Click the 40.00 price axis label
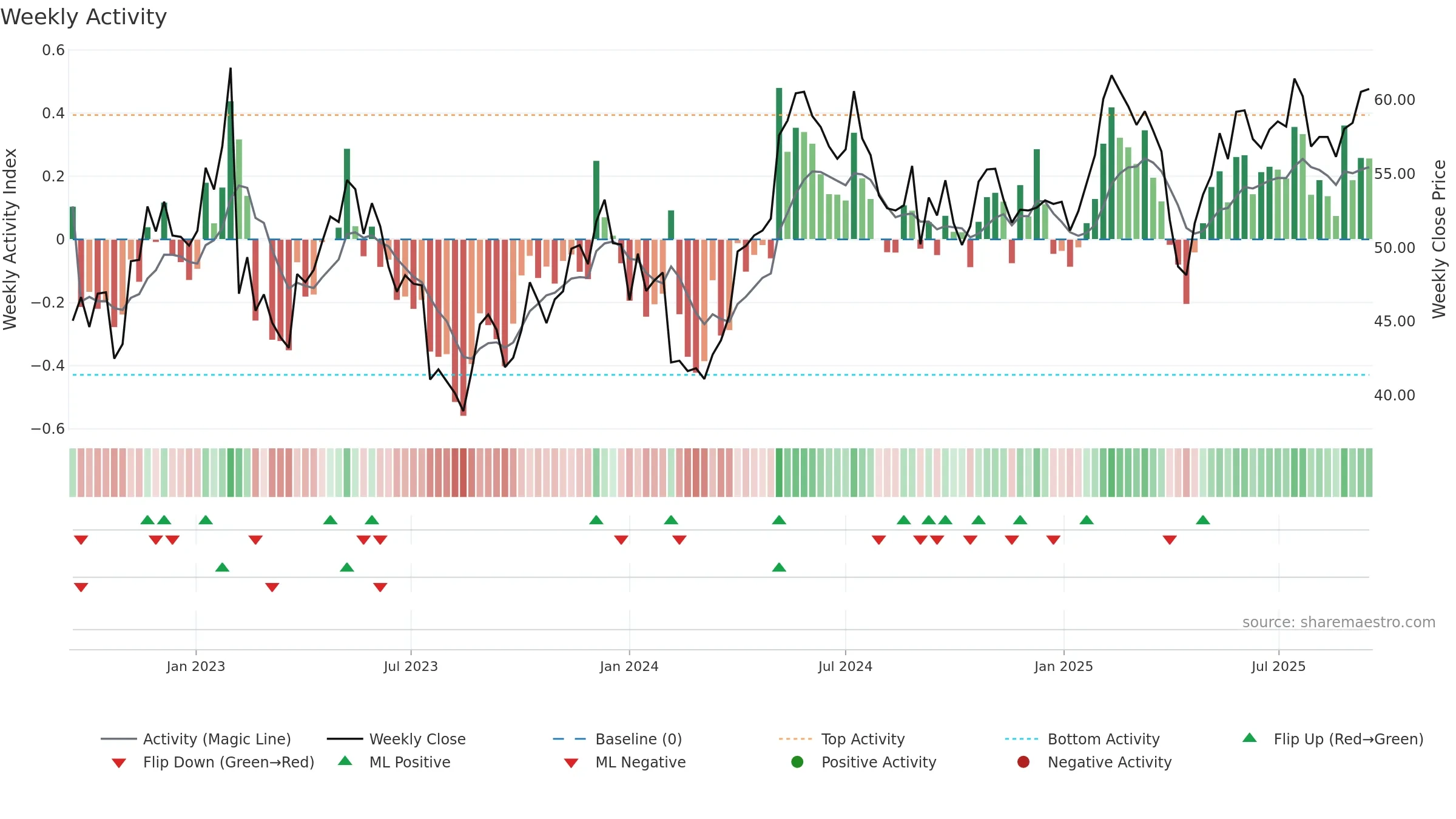 (1395, 396)
